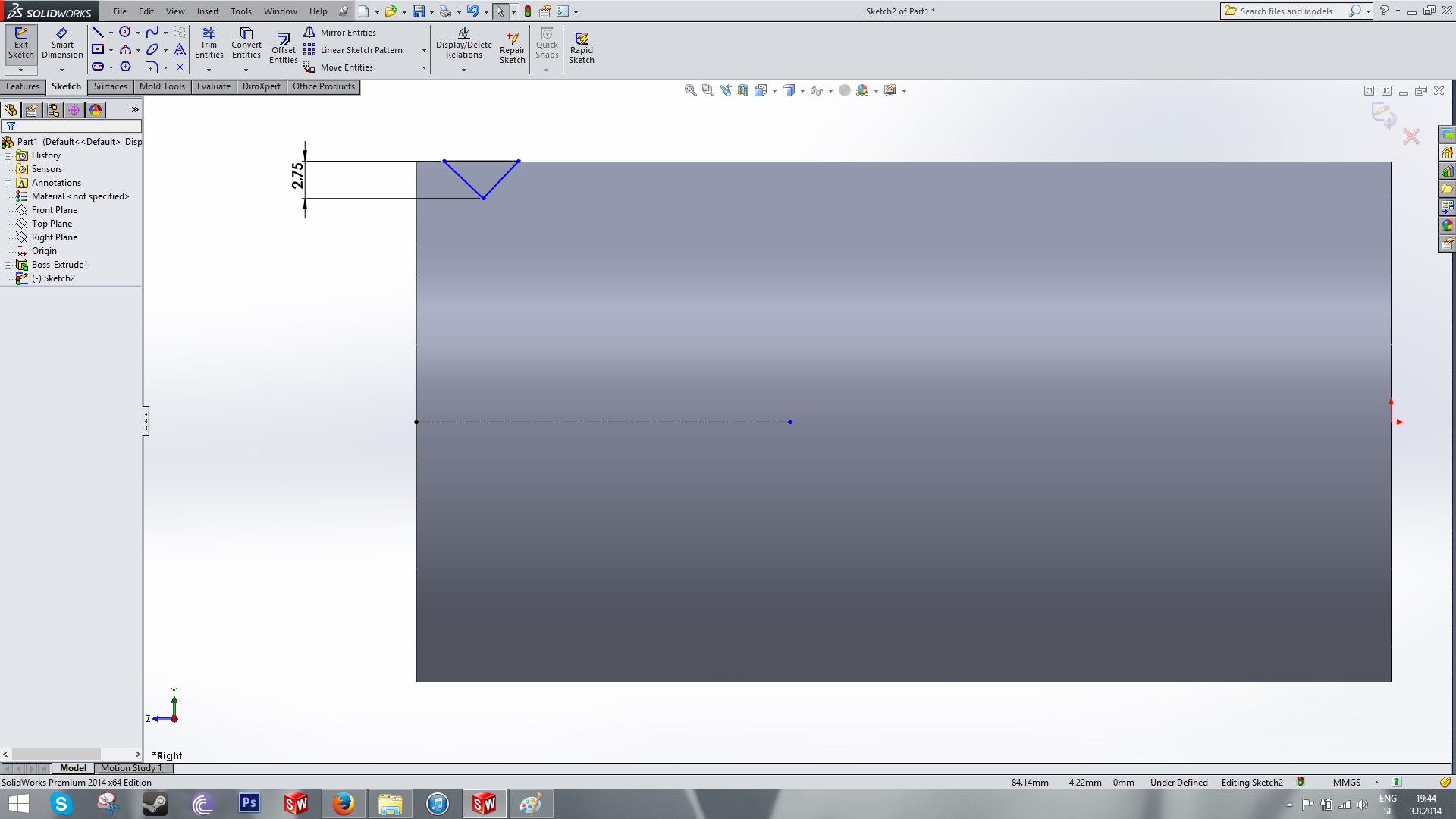The width and height of the screenshot is (1456, 819).
Task: Open DimXpertManager tab in left panel
Action: 74,110
